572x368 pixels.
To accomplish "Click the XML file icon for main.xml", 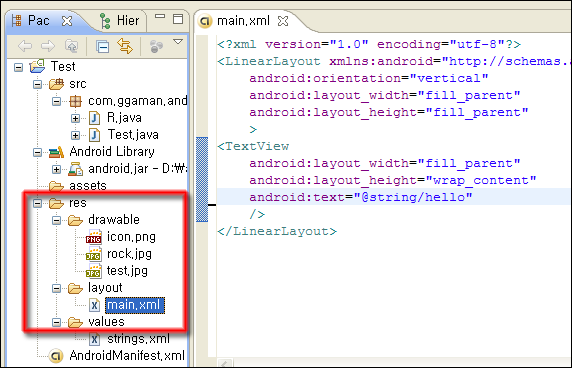I will [x=94, y=305].
